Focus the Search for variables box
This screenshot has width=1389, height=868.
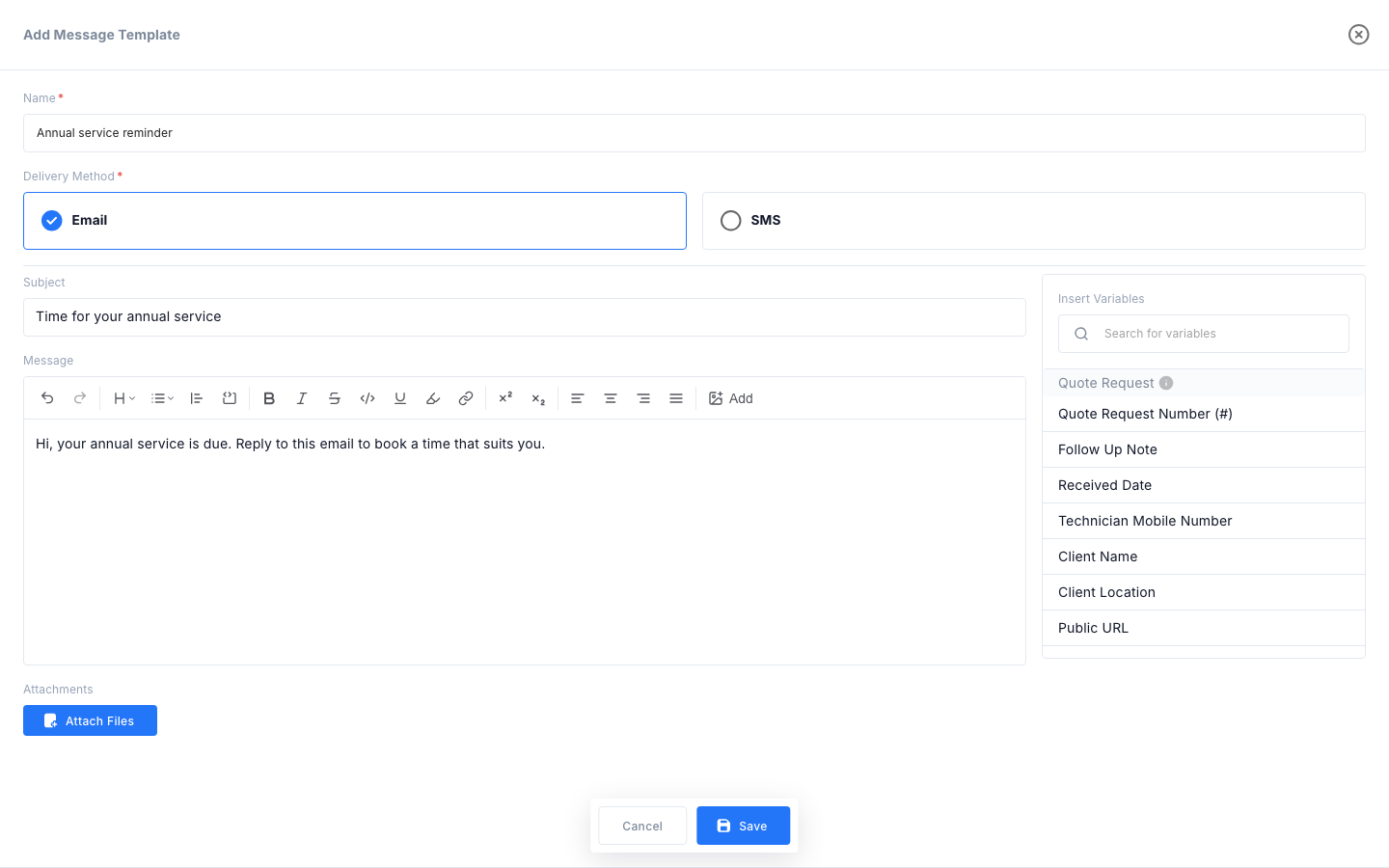point(1204,334)
